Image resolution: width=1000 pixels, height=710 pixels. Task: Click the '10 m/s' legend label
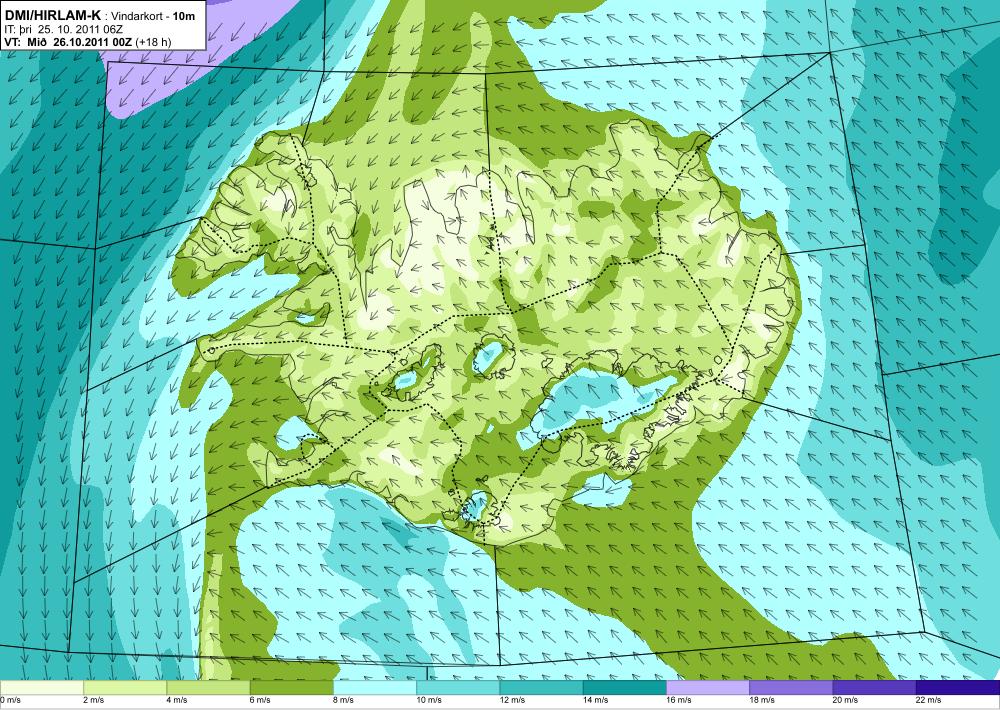click(429, 700)
